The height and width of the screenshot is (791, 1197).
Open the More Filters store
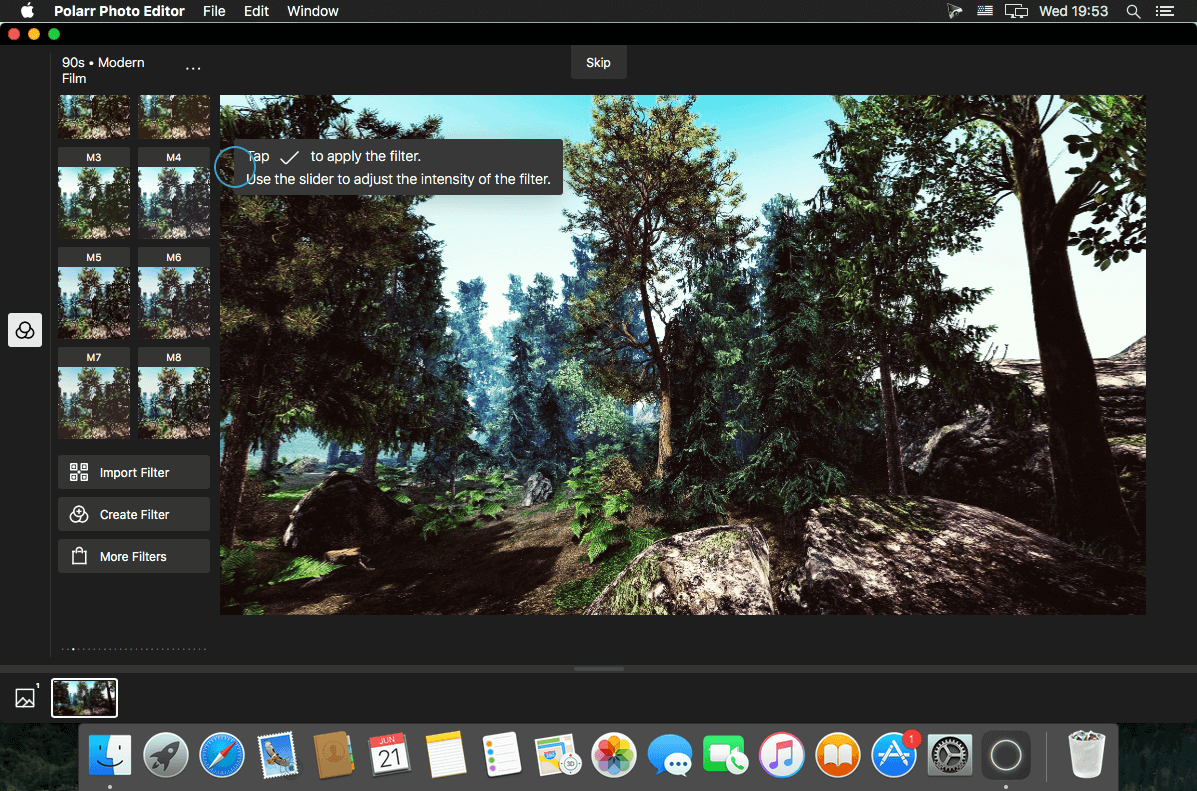pyautogui.click(x=134, y=557)
